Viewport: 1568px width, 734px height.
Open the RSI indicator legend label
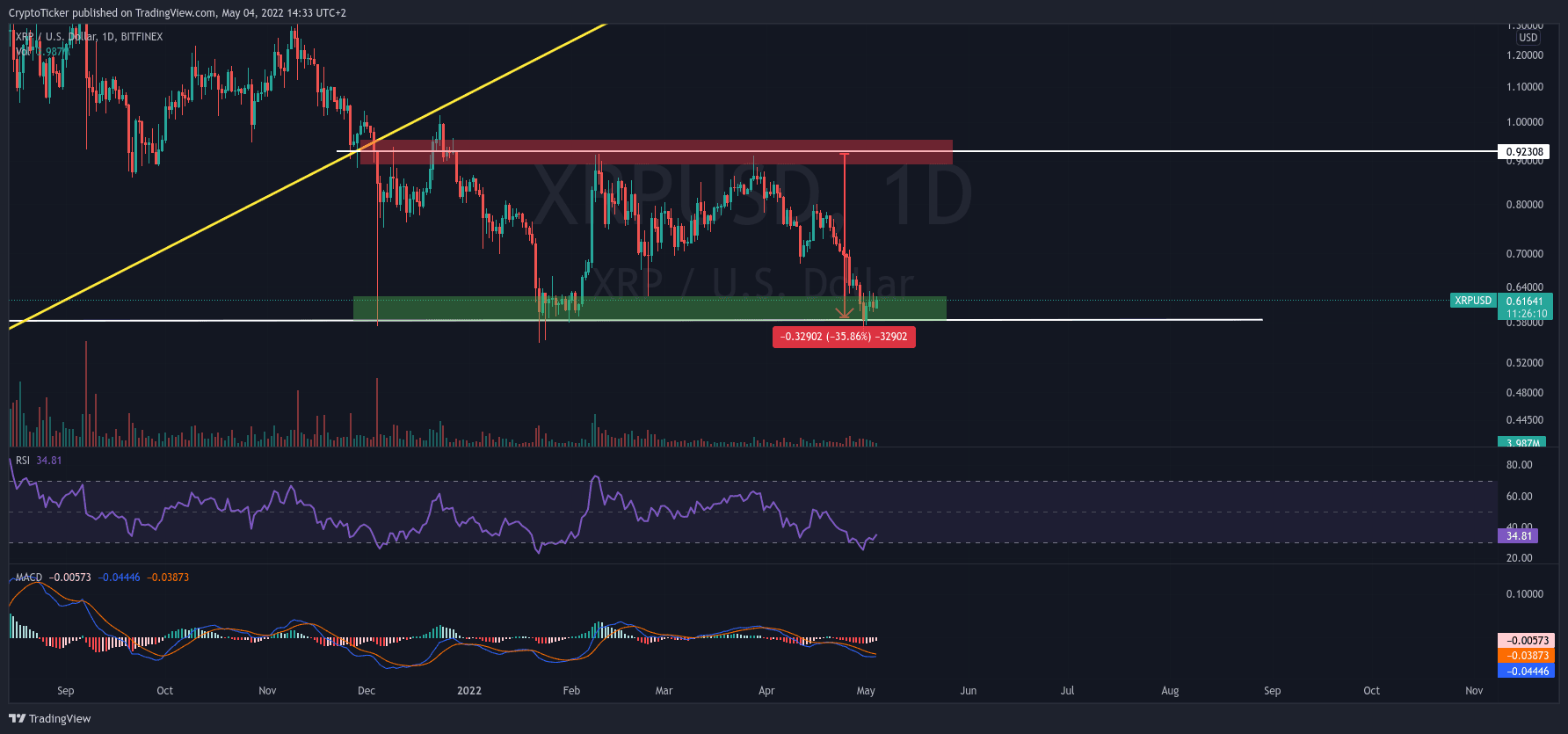(23, 461)
